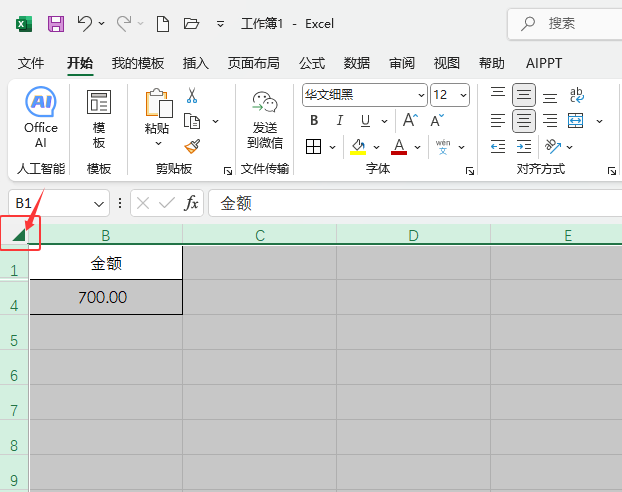The height and width of the screenshot is (492, 622).
Task: Open the 剪贴板 dialog launcher
Action: pyautogui.click(x=228, y=171)
